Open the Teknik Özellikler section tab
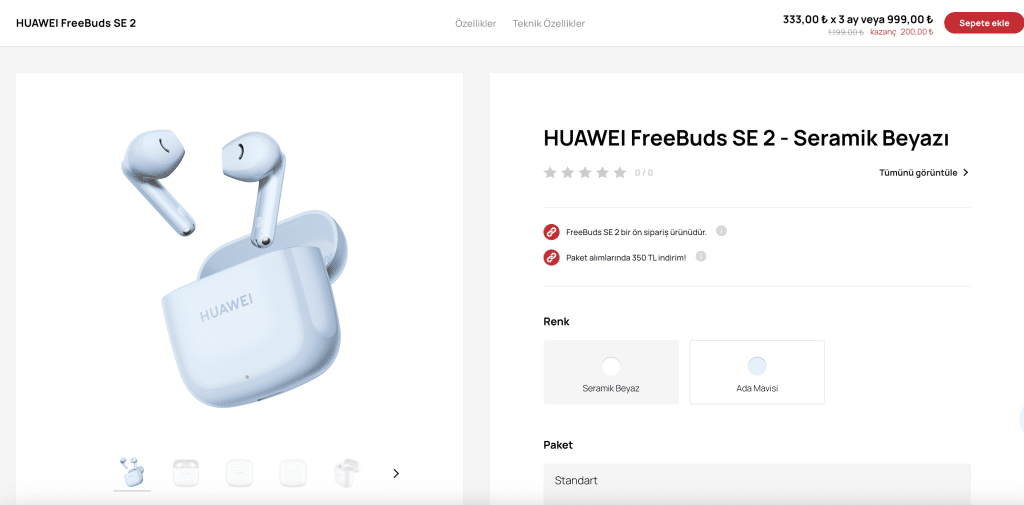 pyautogui.click(x=549, y=24)
